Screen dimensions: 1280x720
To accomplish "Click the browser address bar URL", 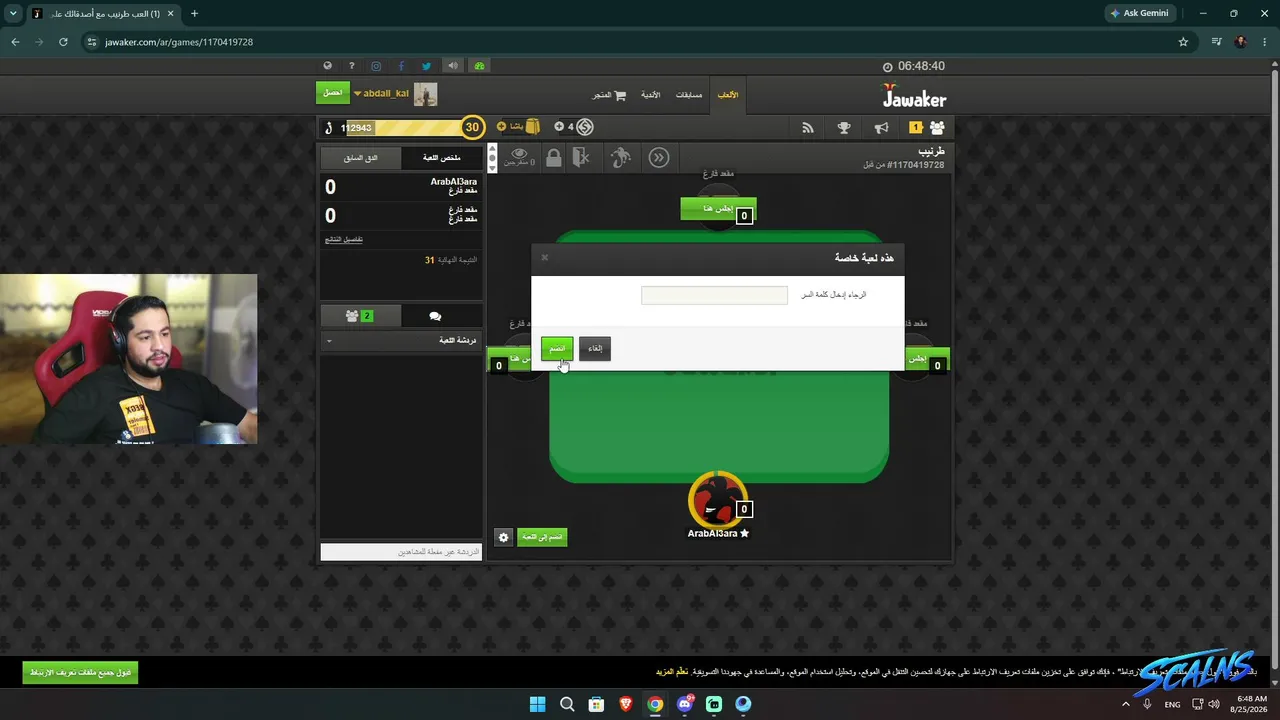I will coord(179,42).
